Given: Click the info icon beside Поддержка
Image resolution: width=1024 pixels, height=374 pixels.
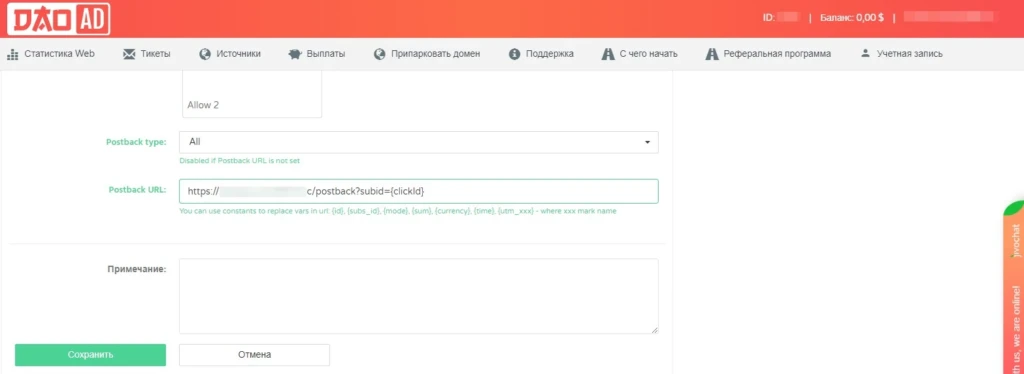Looking at the screenshot, I should (x=514, y=54).
